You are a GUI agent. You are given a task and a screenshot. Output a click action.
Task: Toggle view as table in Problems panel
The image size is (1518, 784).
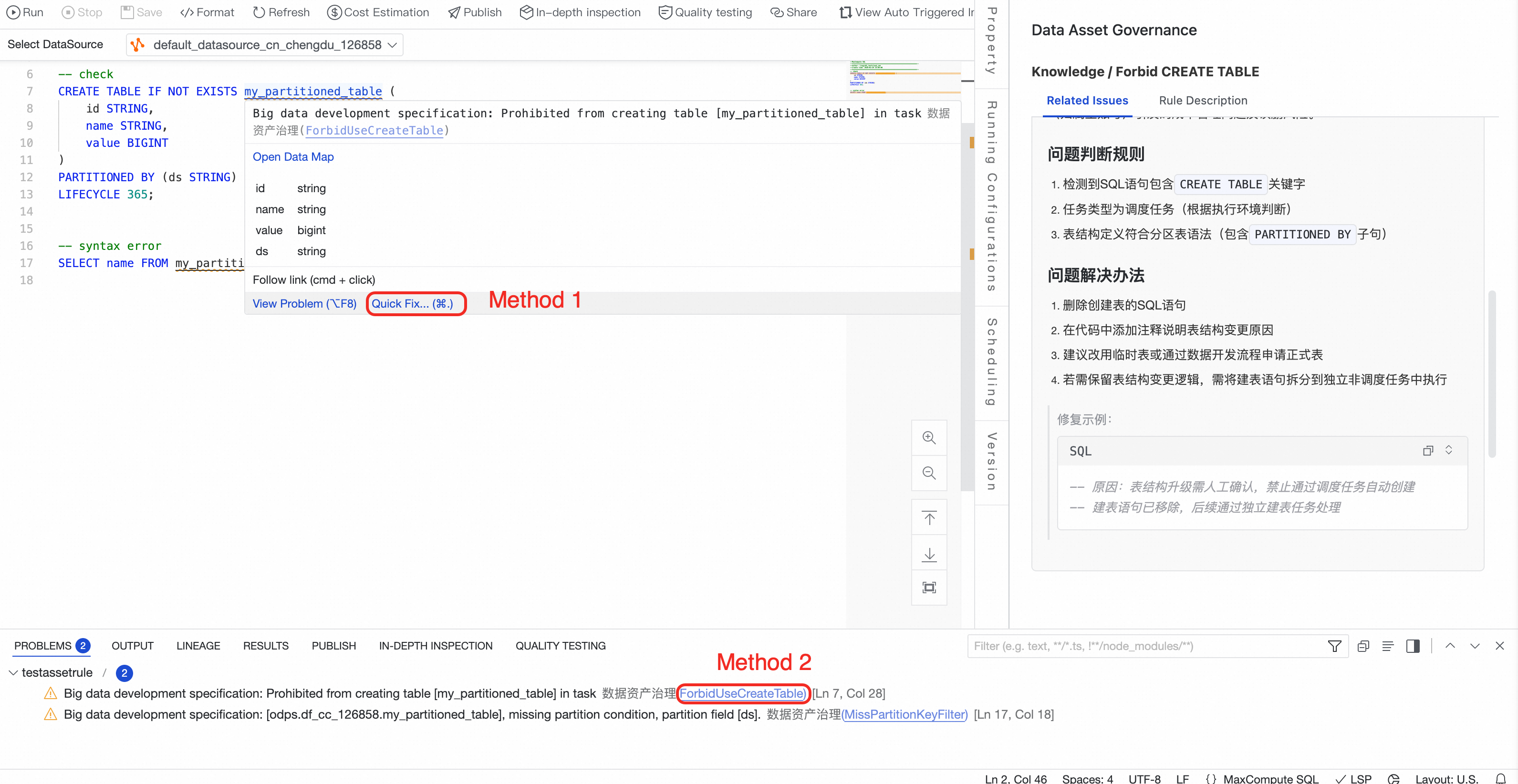[1388, 646]
